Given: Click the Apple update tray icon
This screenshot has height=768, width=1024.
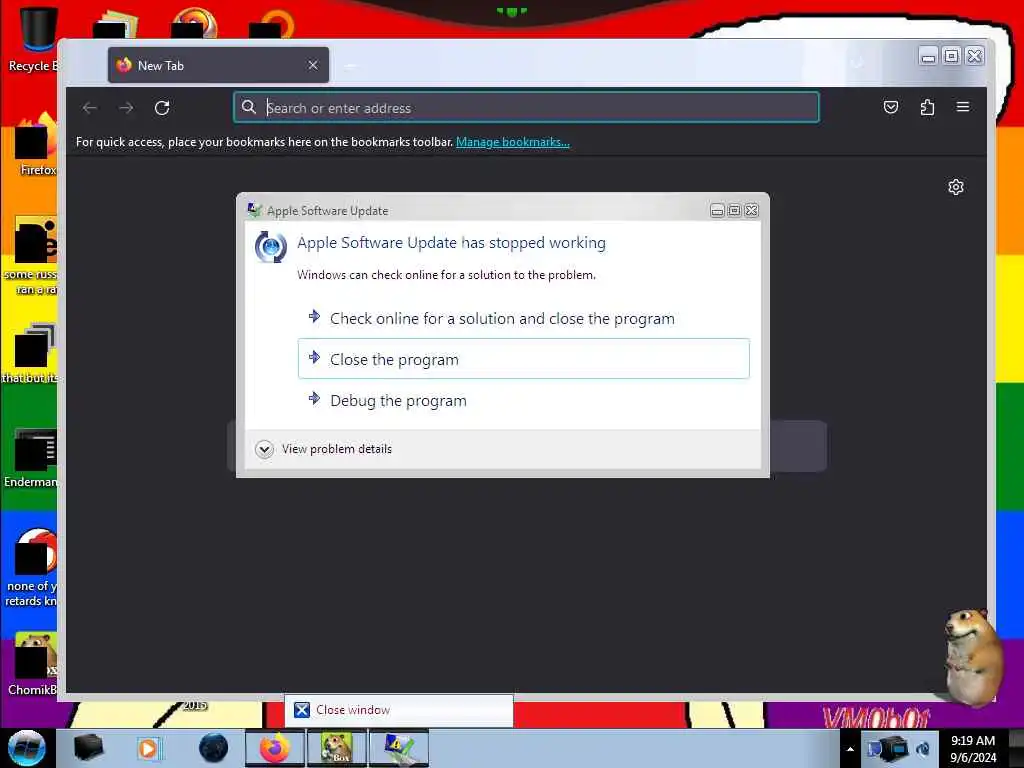Looking at the screenshot, I should pyautogui.click(x=923, y=748).
